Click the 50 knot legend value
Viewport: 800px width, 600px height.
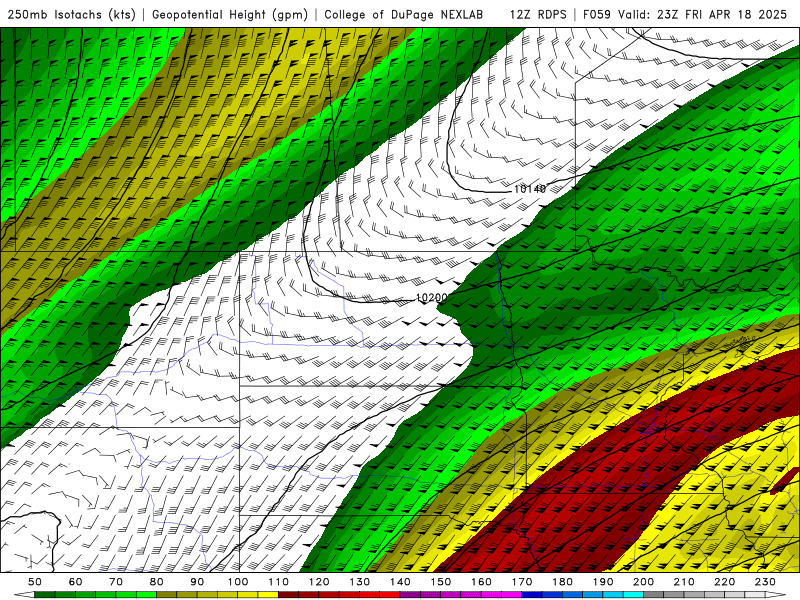pos(35,582)
